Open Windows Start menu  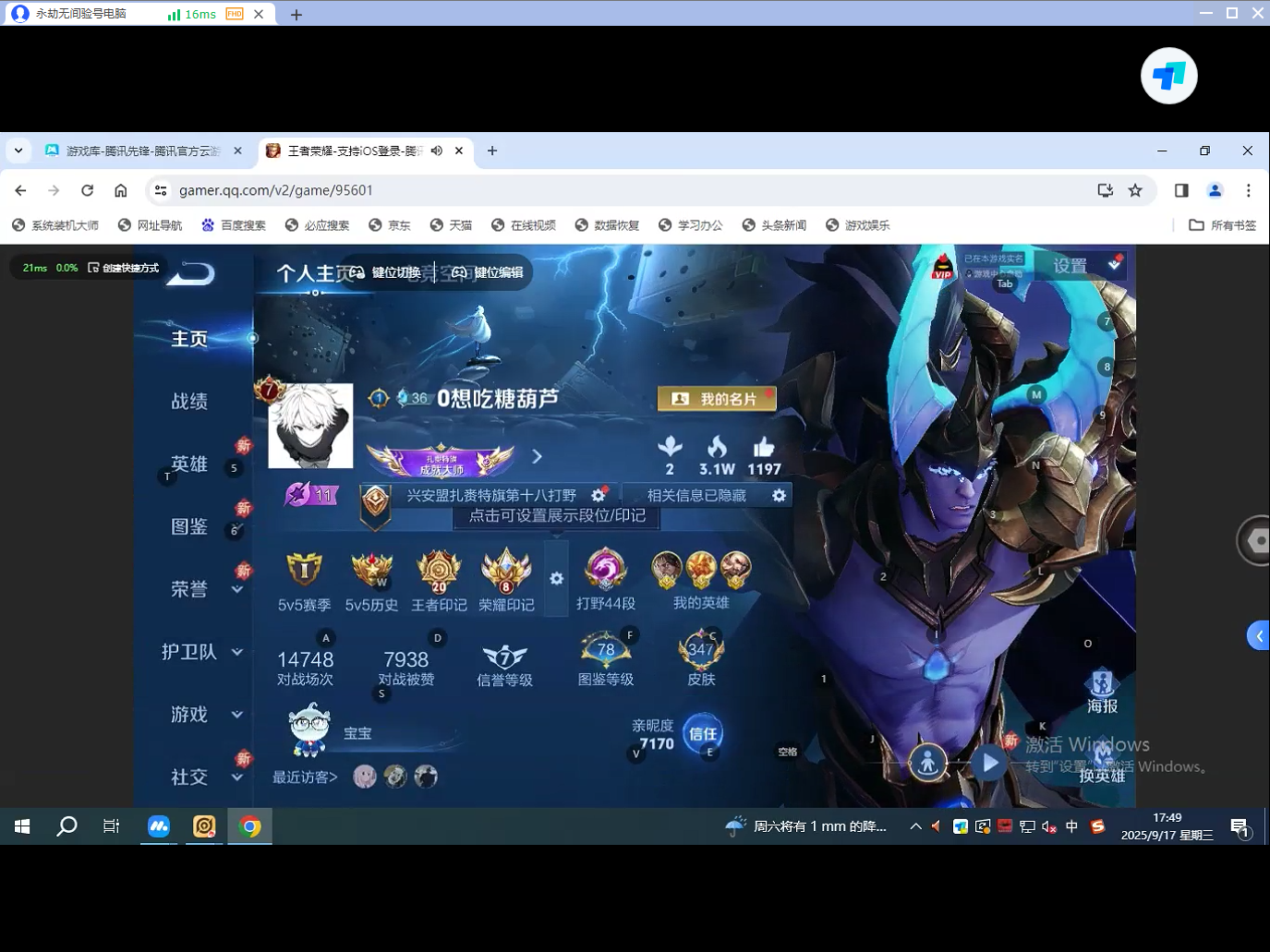22,826
